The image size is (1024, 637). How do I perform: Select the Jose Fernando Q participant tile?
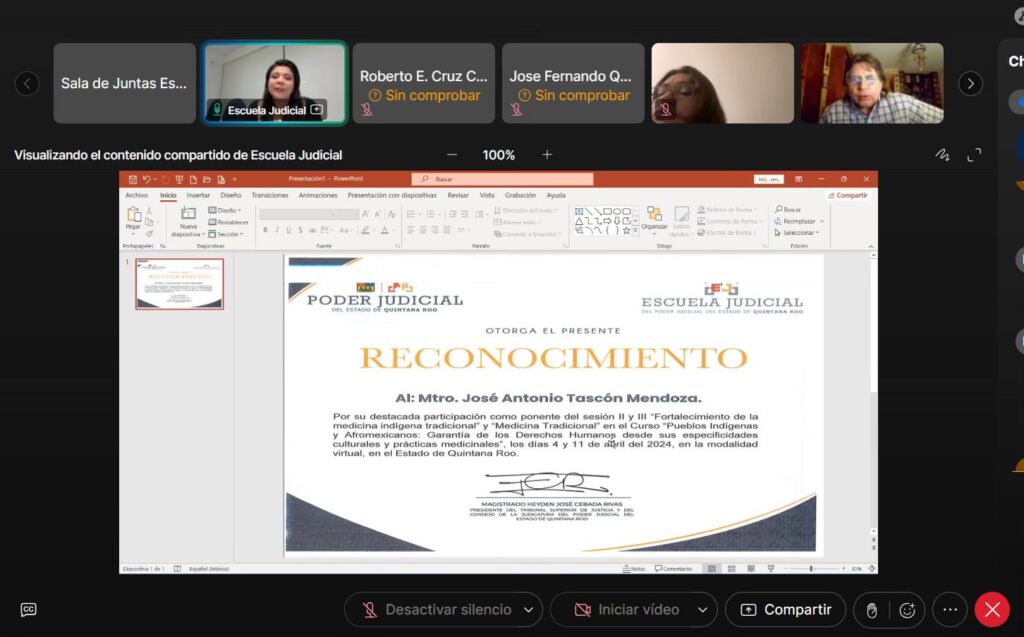(x=573, y=83)
